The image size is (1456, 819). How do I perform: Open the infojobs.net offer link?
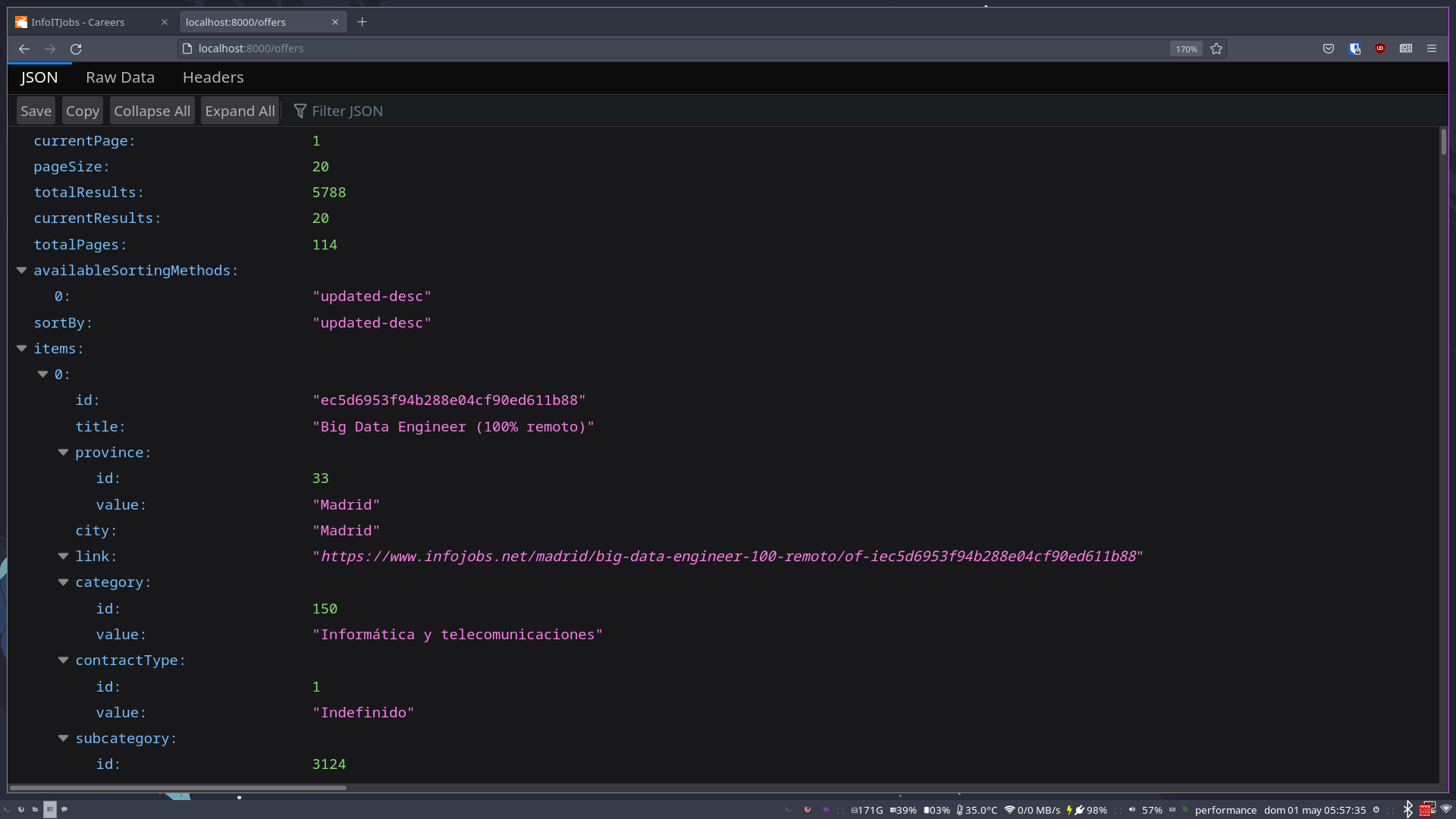click(728, 557)
